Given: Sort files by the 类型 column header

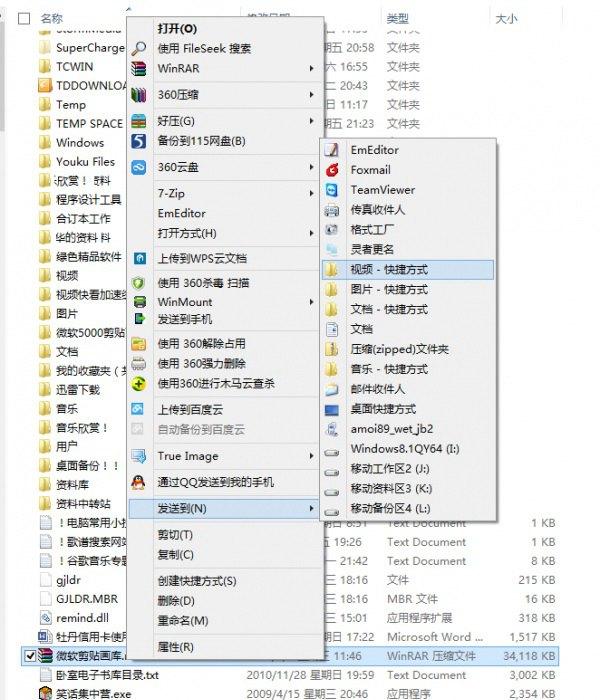Looking at the screenshot, I should click(x=397, y=19).
